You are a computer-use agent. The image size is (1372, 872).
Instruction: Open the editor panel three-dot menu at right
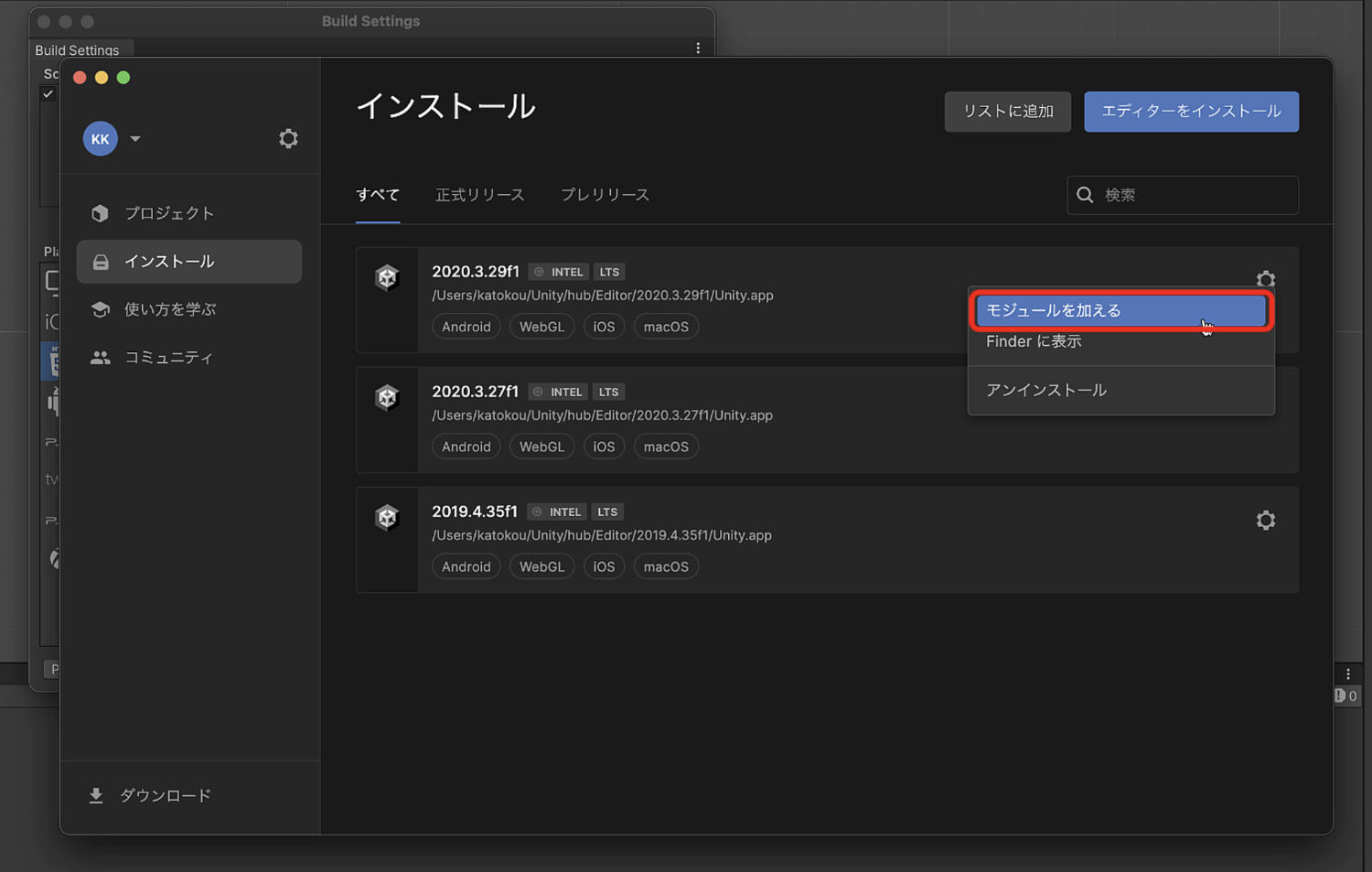click(1348, 674)
